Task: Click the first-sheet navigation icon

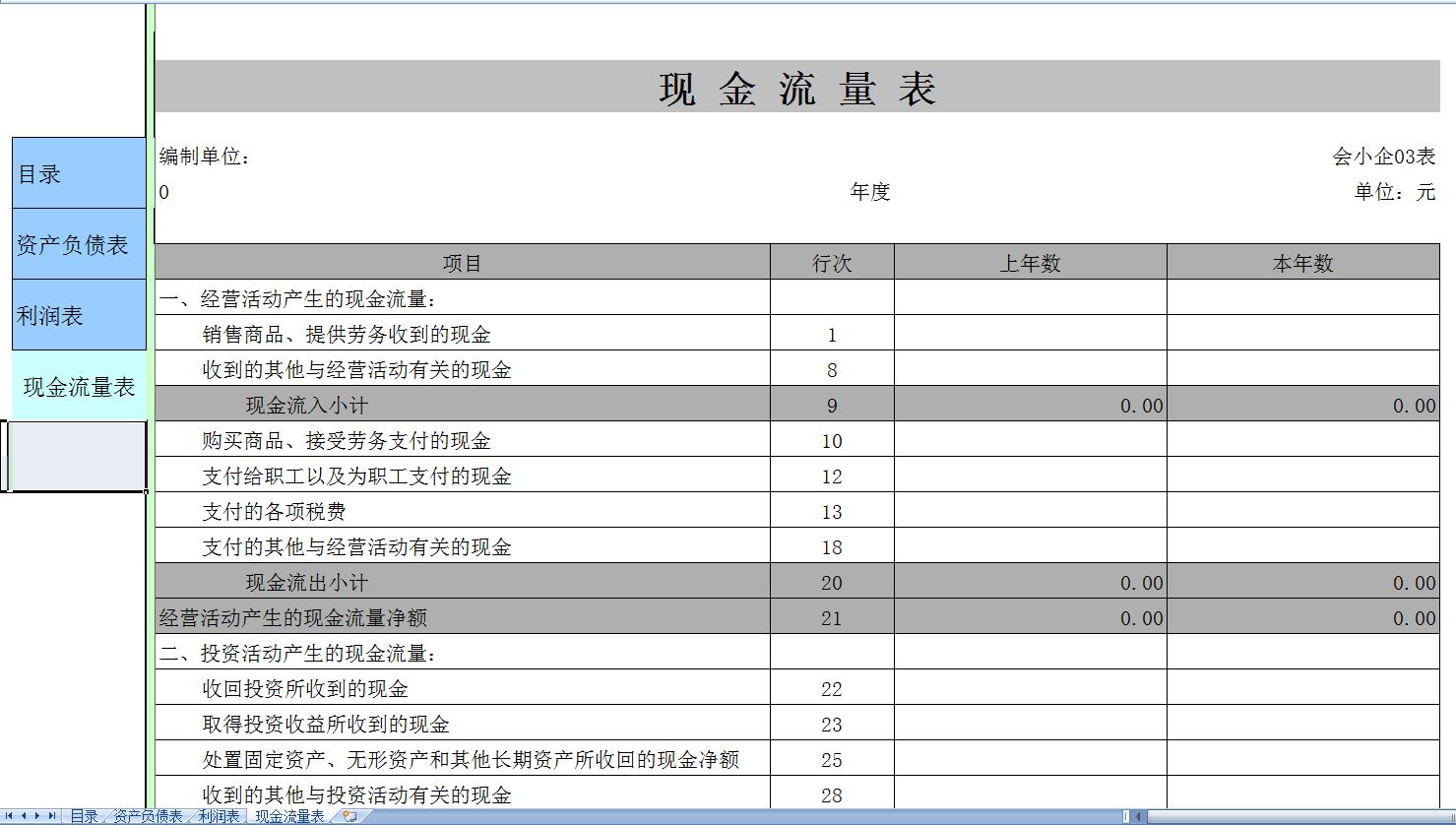Action: tap(10, 815)
